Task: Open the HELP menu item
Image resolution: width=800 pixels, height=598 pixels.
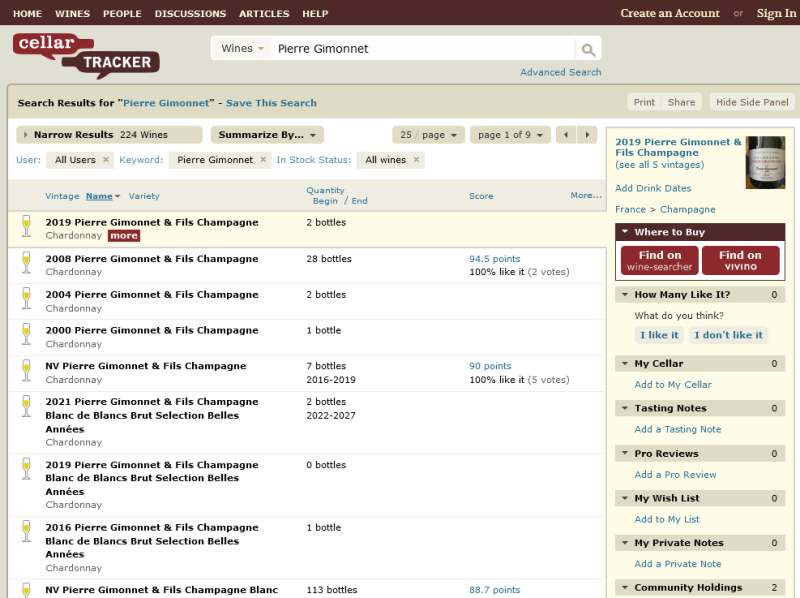Action: (315, 14)
